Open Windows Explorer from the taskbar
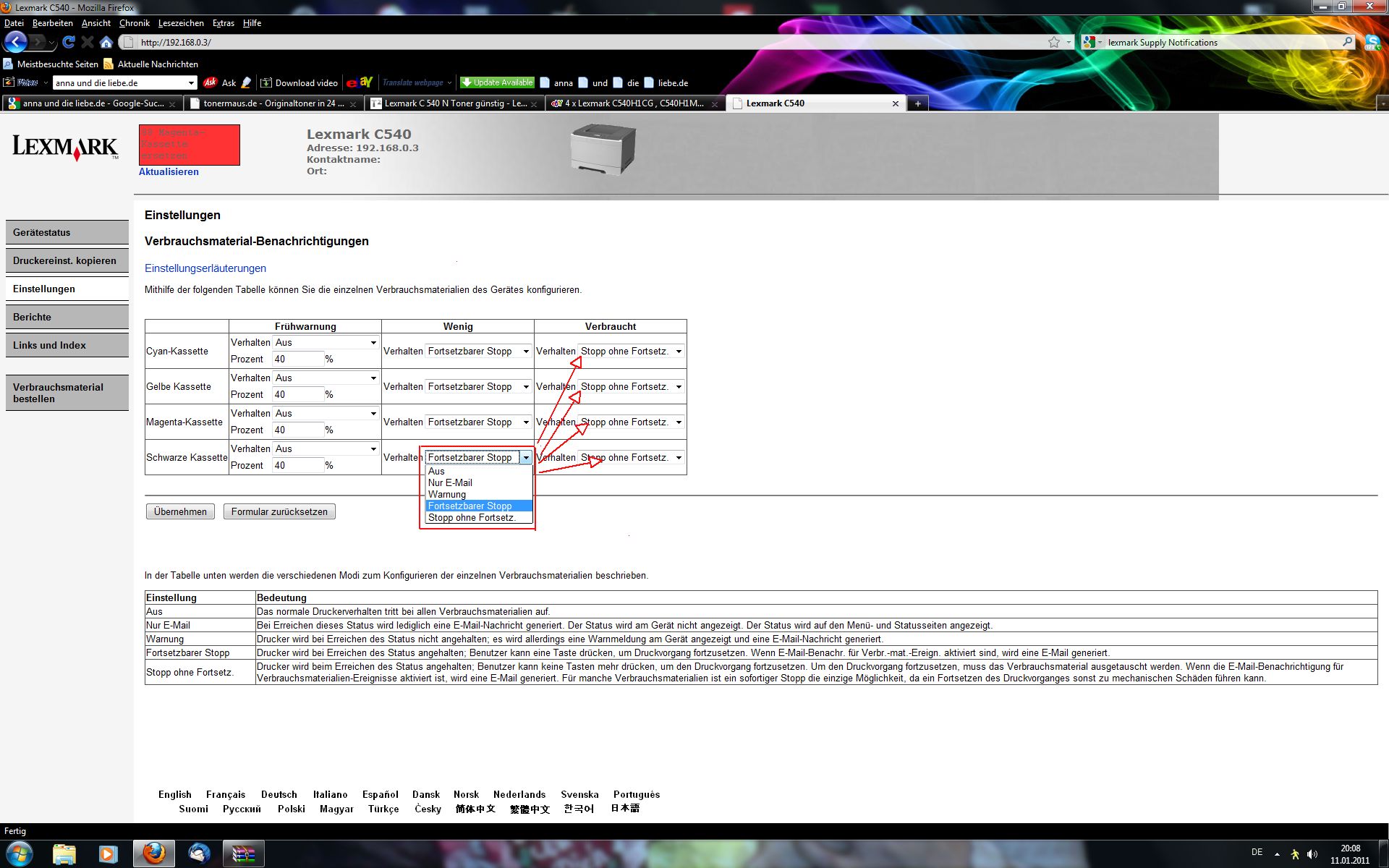Image resolution: width=1389 pixels, height=868 pixels. coord(64,854)
